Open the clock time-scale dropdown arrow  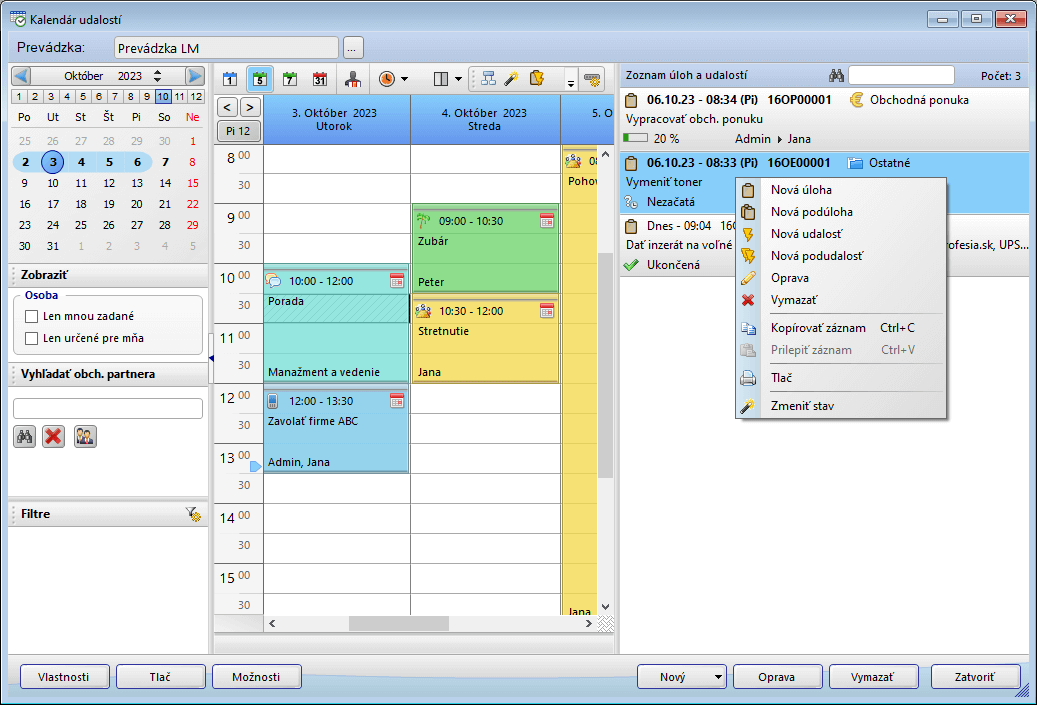pyautogui.click(x=404, y=79)
